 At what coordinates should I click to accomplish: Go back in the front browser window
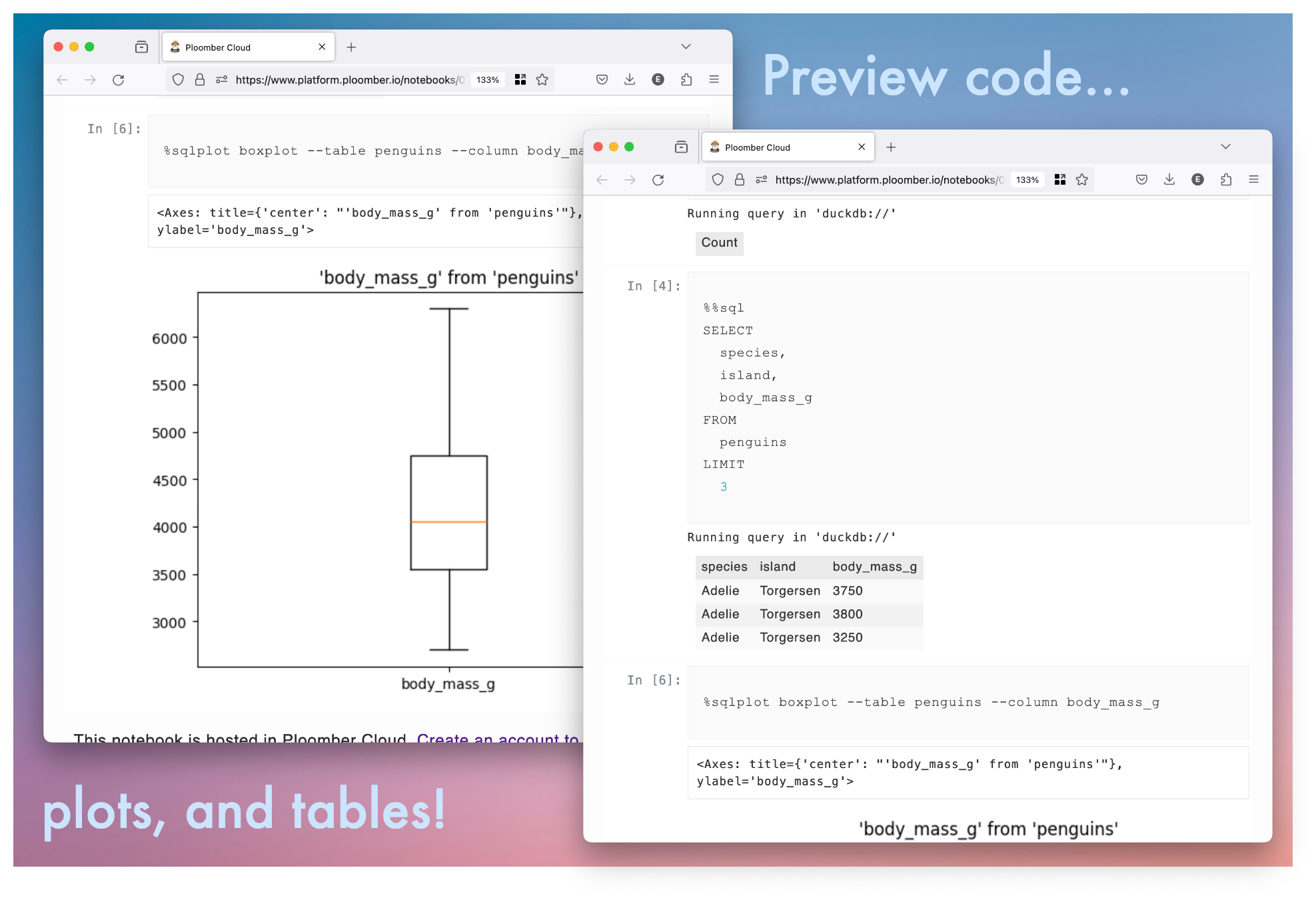point(602,180)
